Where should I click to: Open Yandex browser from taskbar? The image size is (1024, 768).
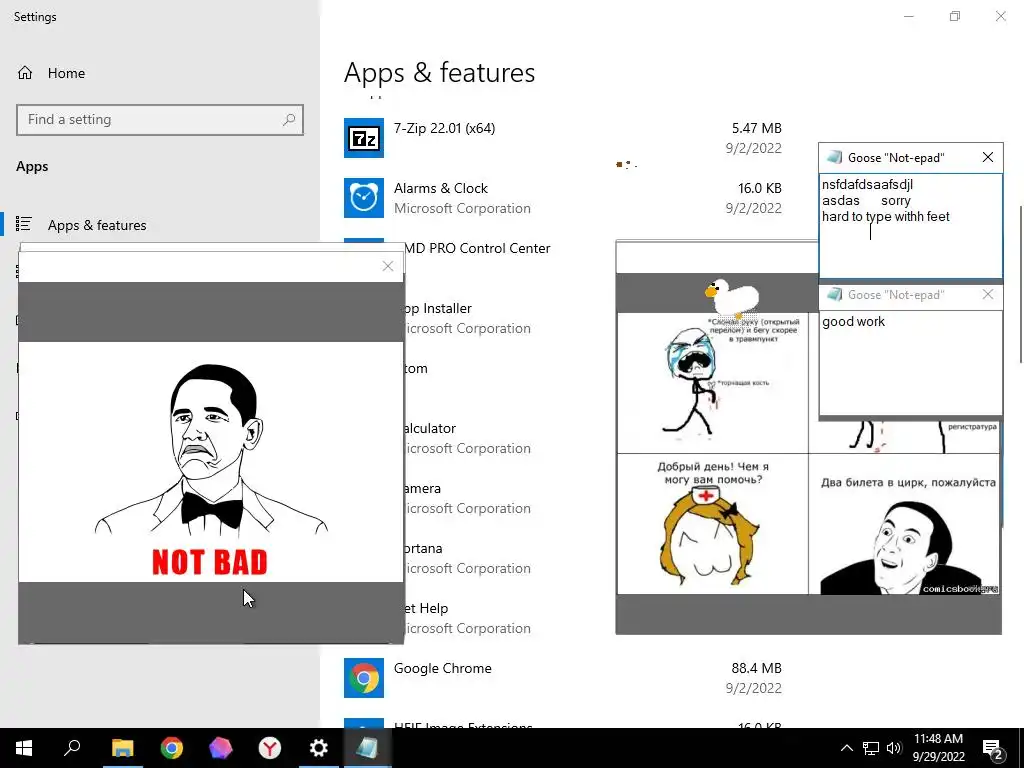269,748
